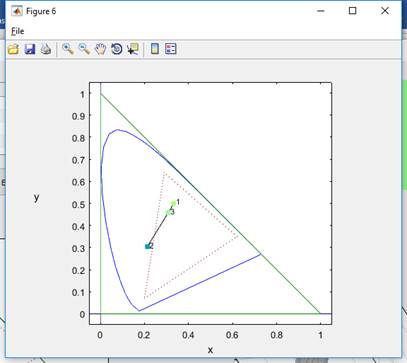Insert a legend using the toolbar icon

pyautogui.click(x=171, y=49)
